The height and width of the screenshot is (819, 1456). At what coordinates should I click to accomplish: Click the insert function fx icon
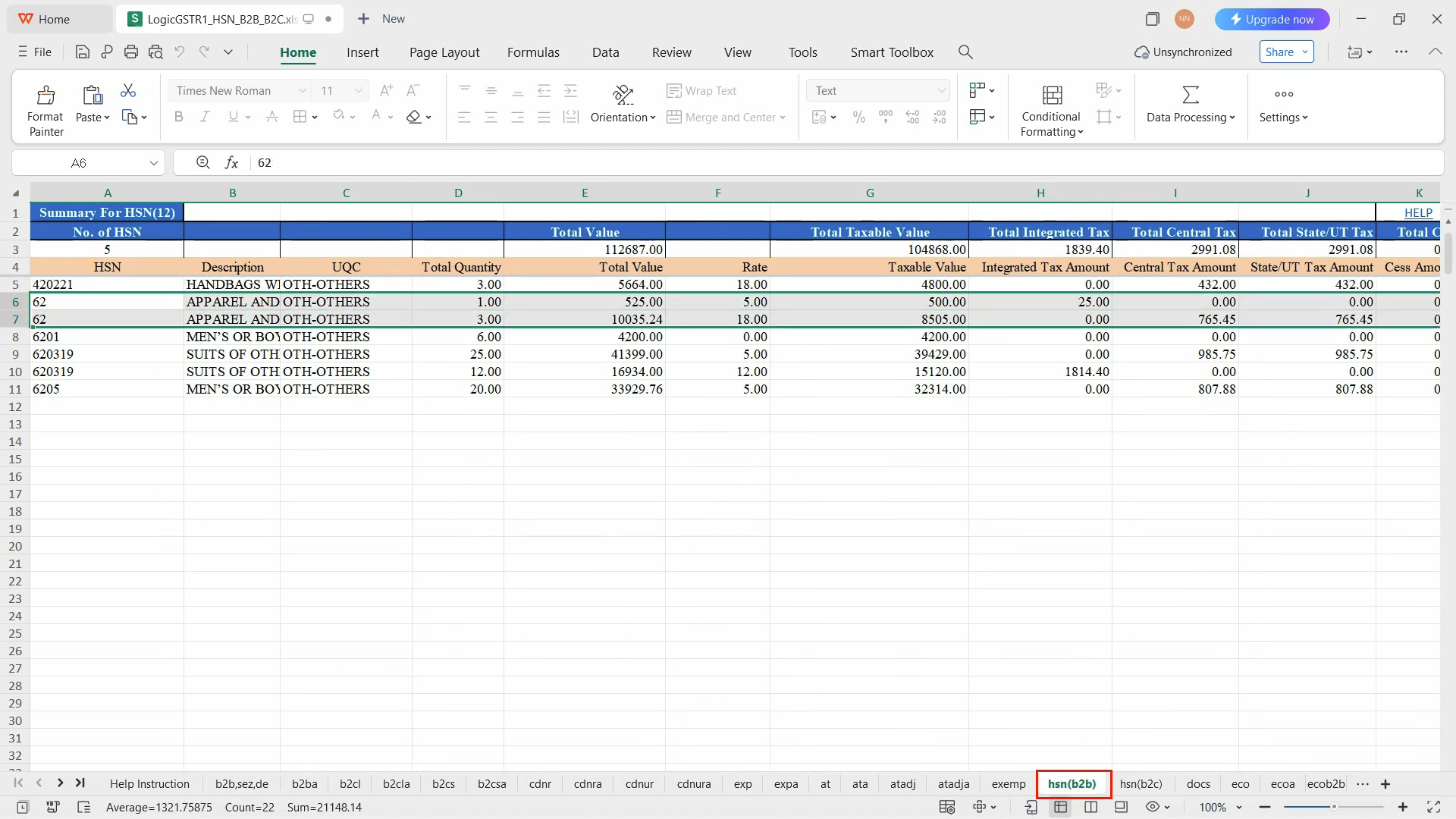coord(231,163)
